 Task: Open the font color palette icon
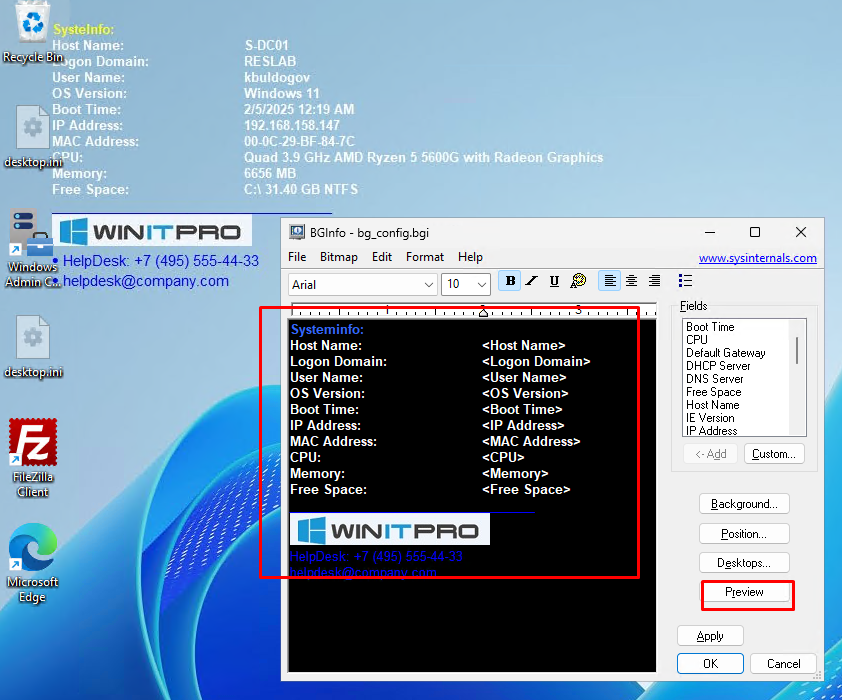pyautogui.click(x=578, y=281)
